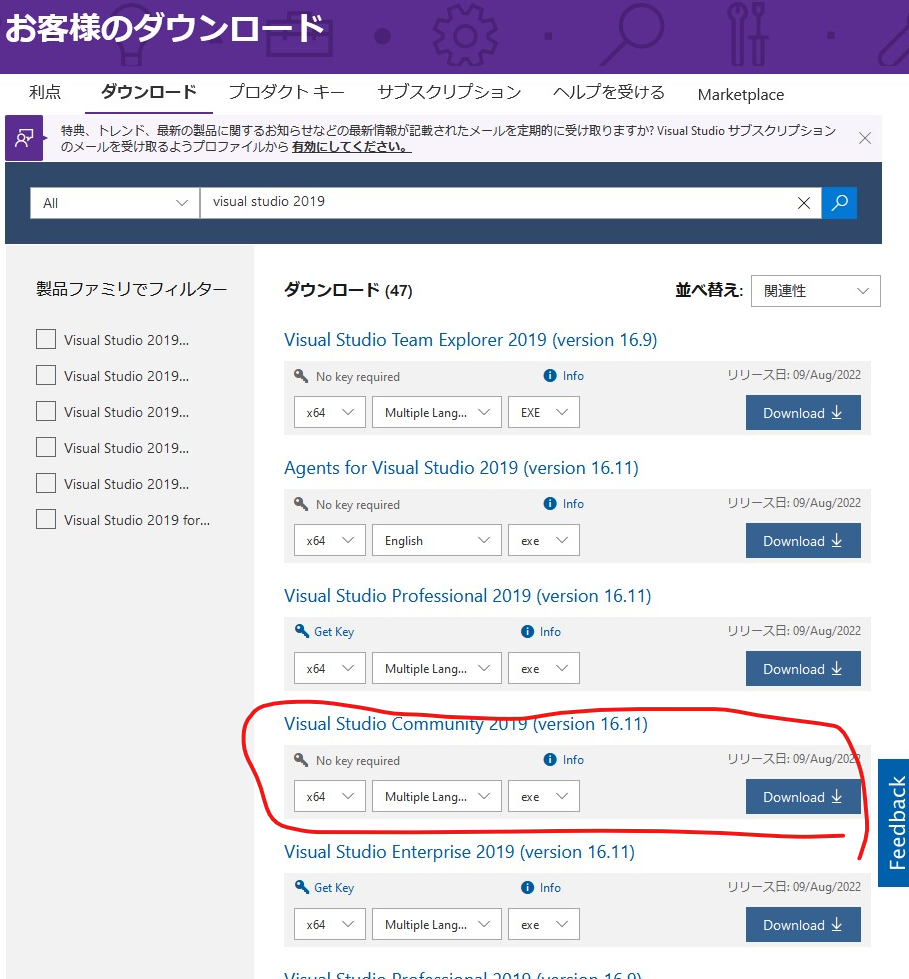This screenshot has width=909, height=979.
Task: Open x64 architecture dropdown for Team Explorer 2019
Action: (330, 412)
